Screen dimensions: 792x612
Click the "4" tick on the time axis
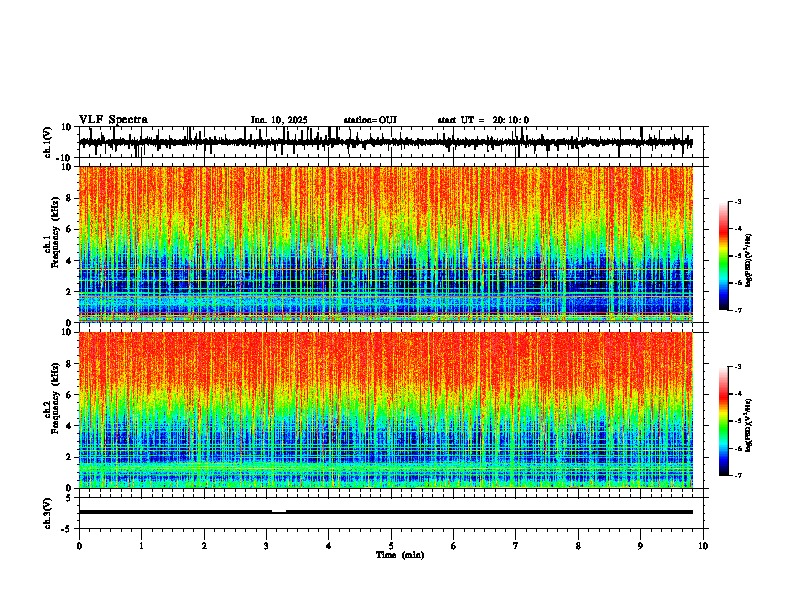tap(329, 546)
